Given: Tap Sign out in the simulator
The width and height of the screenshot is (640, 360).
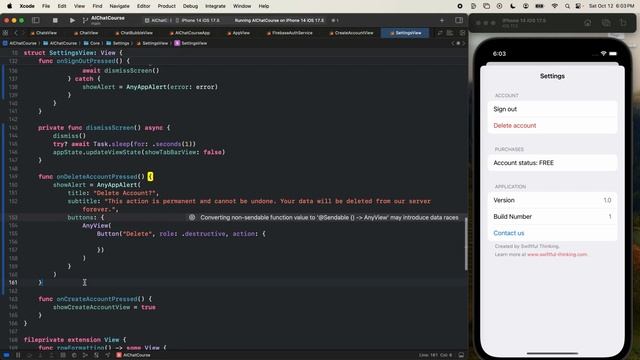Looking at the screenshot, I should 552,109.
